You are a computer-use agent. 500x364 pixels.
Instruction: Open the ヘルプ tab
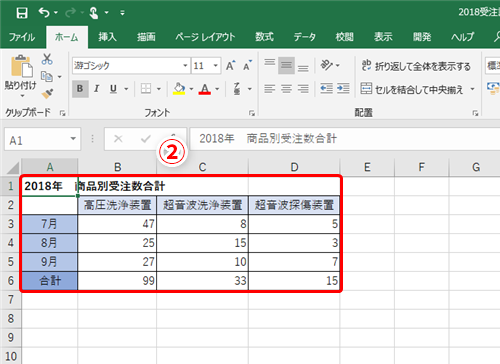[x=463, y=37]
